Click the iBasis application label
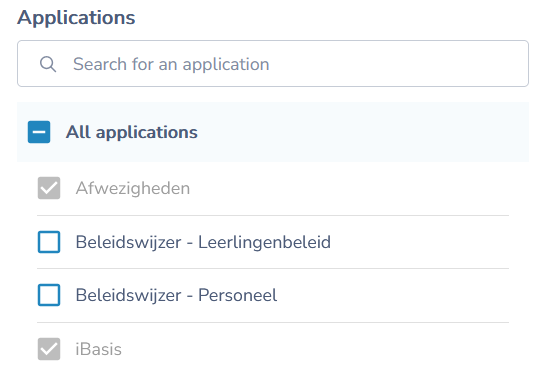The image size is (533, 365). coord(99,349)
